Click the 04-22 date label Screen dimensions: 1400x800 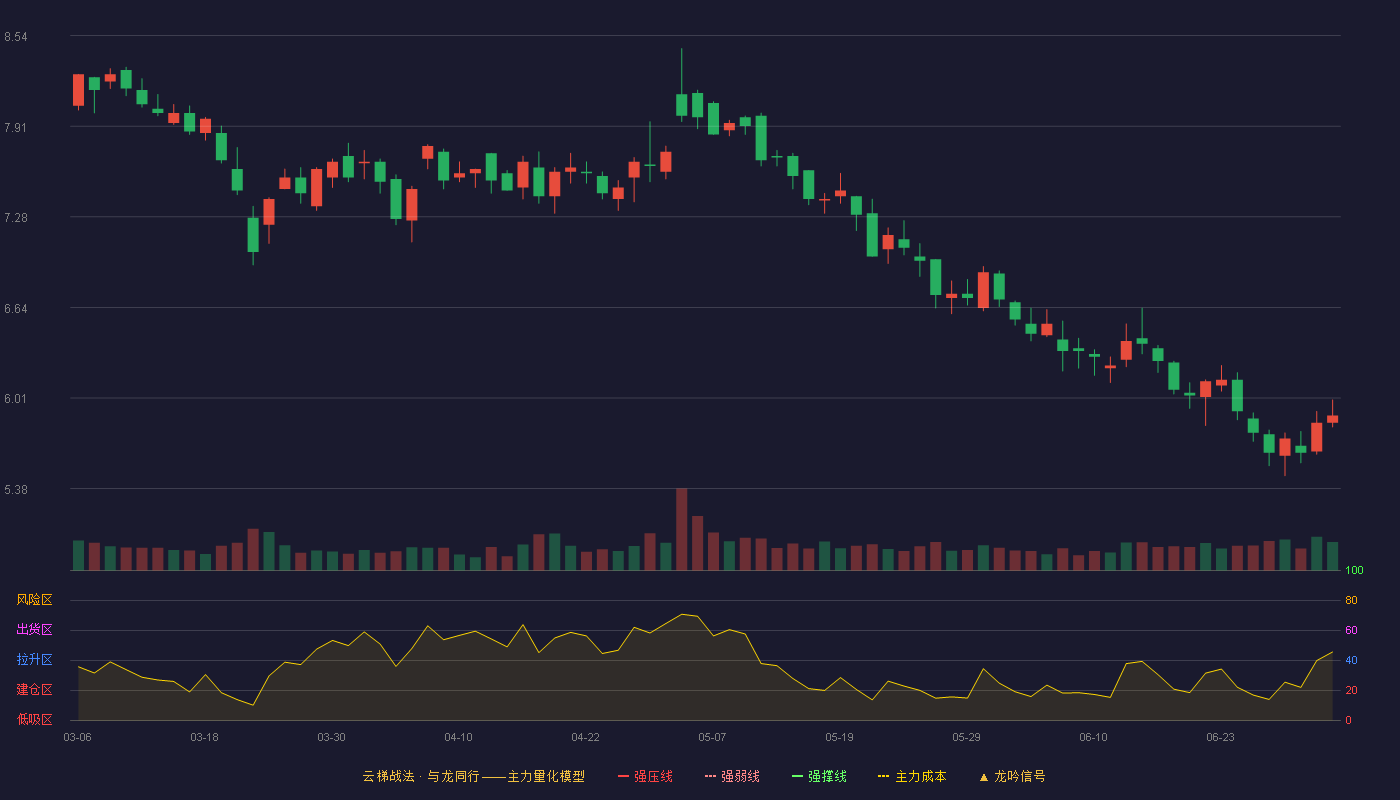click(585, 737)
